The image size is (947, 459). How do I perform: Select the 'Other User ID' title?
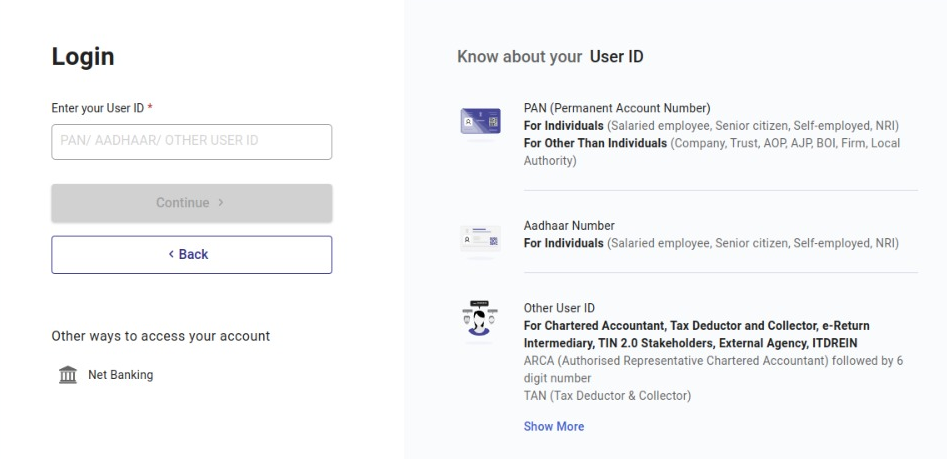(560, 310)
